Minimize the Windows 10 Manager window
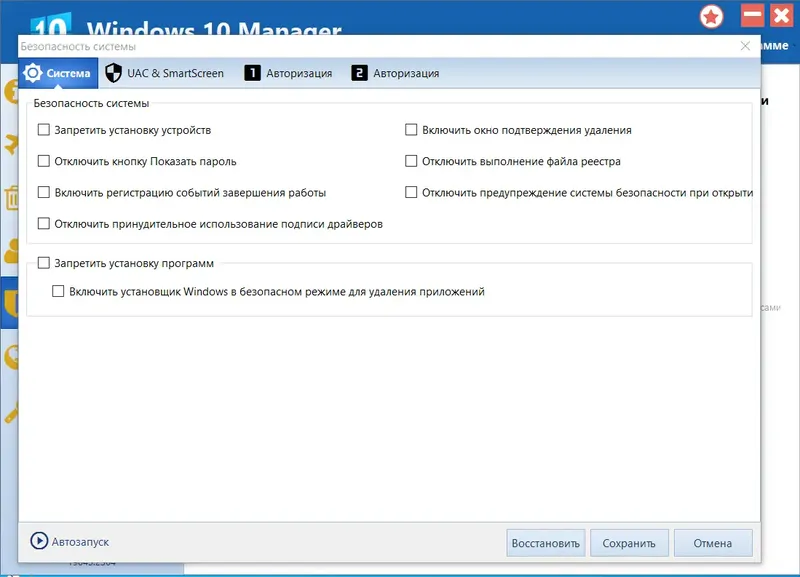The image size is (800, 577). 752,15
